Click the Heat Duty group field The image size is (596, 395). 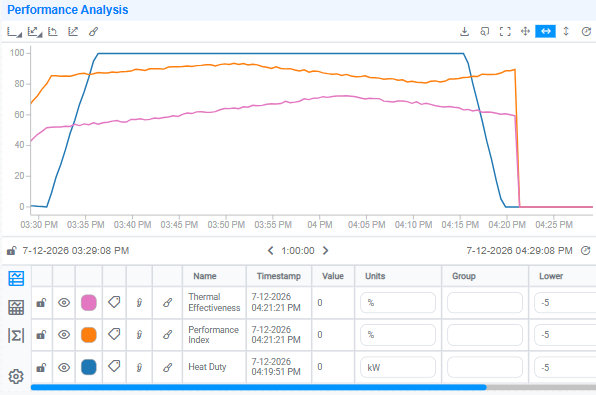coord(485,368)
